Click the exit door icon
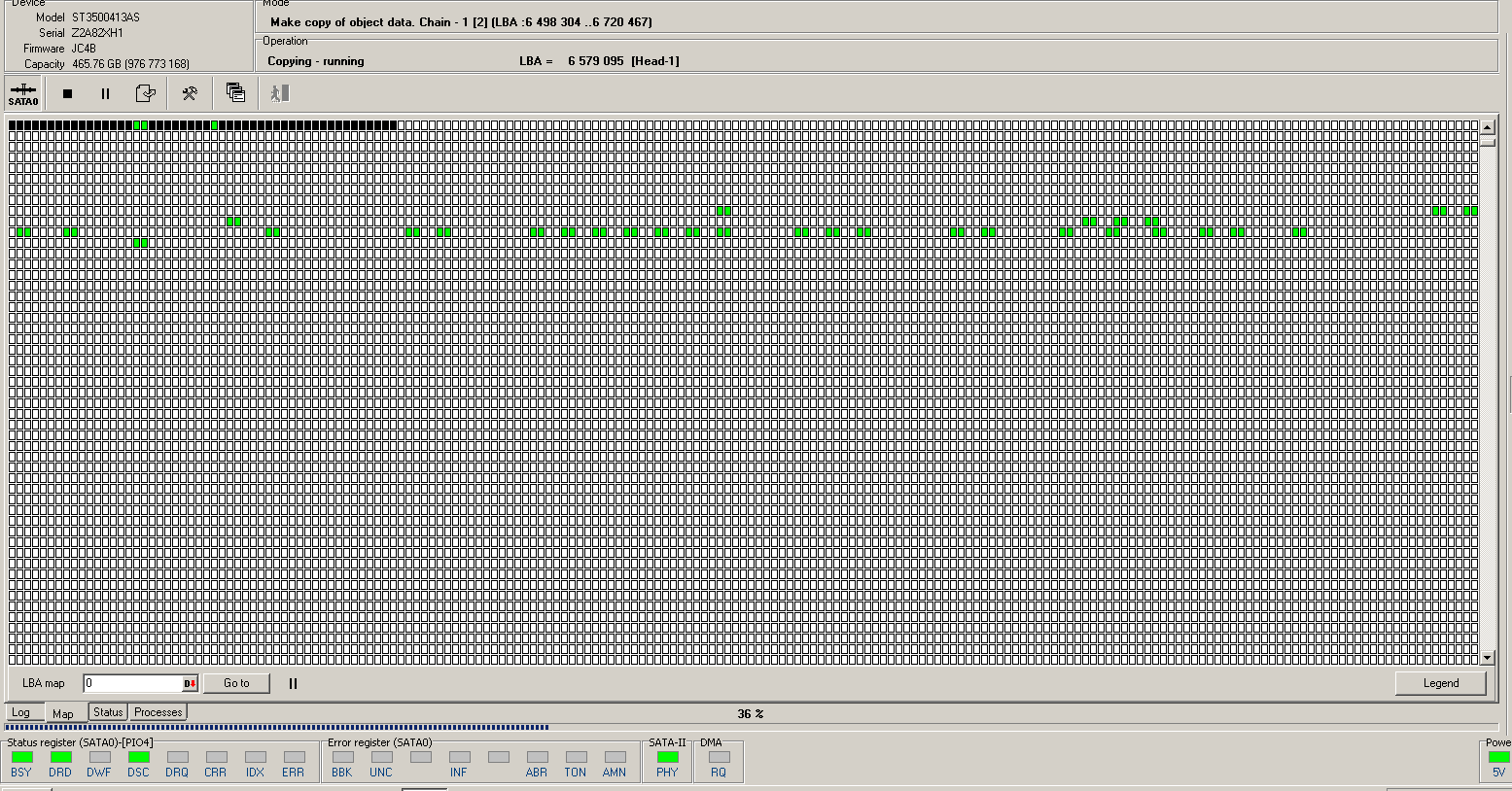 coord(280,93)
